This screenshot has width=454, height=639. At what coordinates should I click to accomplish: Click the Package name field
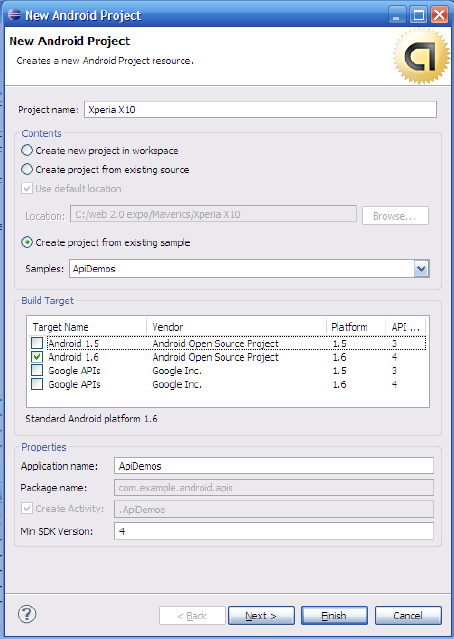[x=274, y=487]
